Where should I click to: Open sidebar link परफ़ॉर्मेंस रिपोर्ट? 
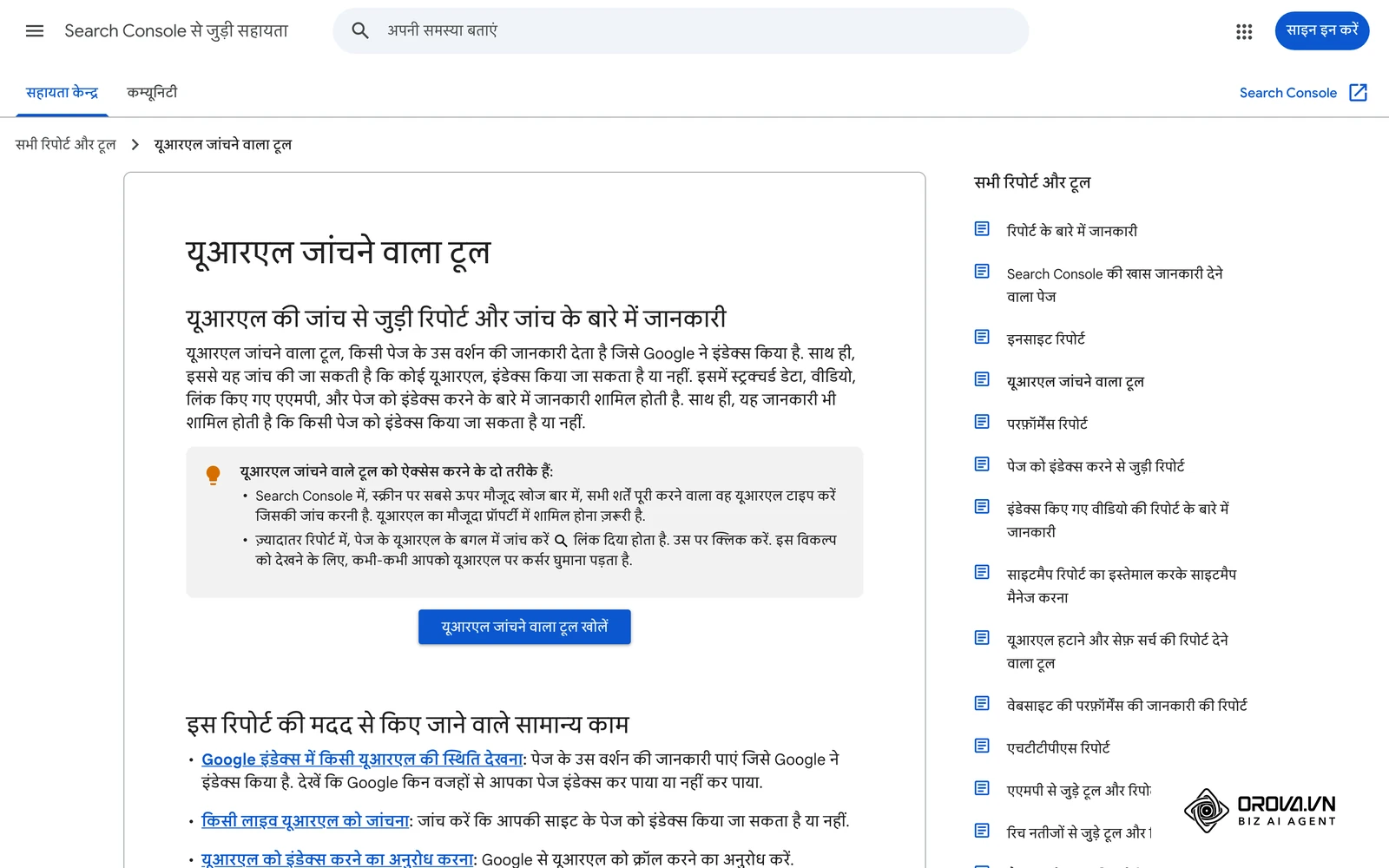click(x=1047, y=424)
